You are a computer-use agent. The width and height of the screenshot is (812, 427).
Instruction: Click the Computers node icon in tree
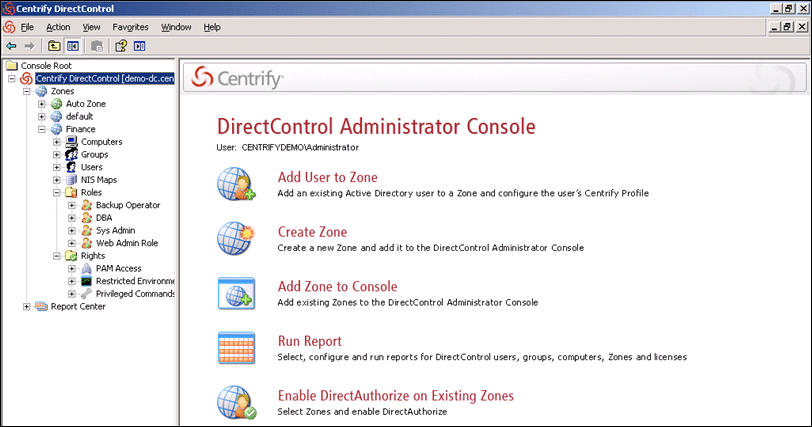click(x=71, y=142)
